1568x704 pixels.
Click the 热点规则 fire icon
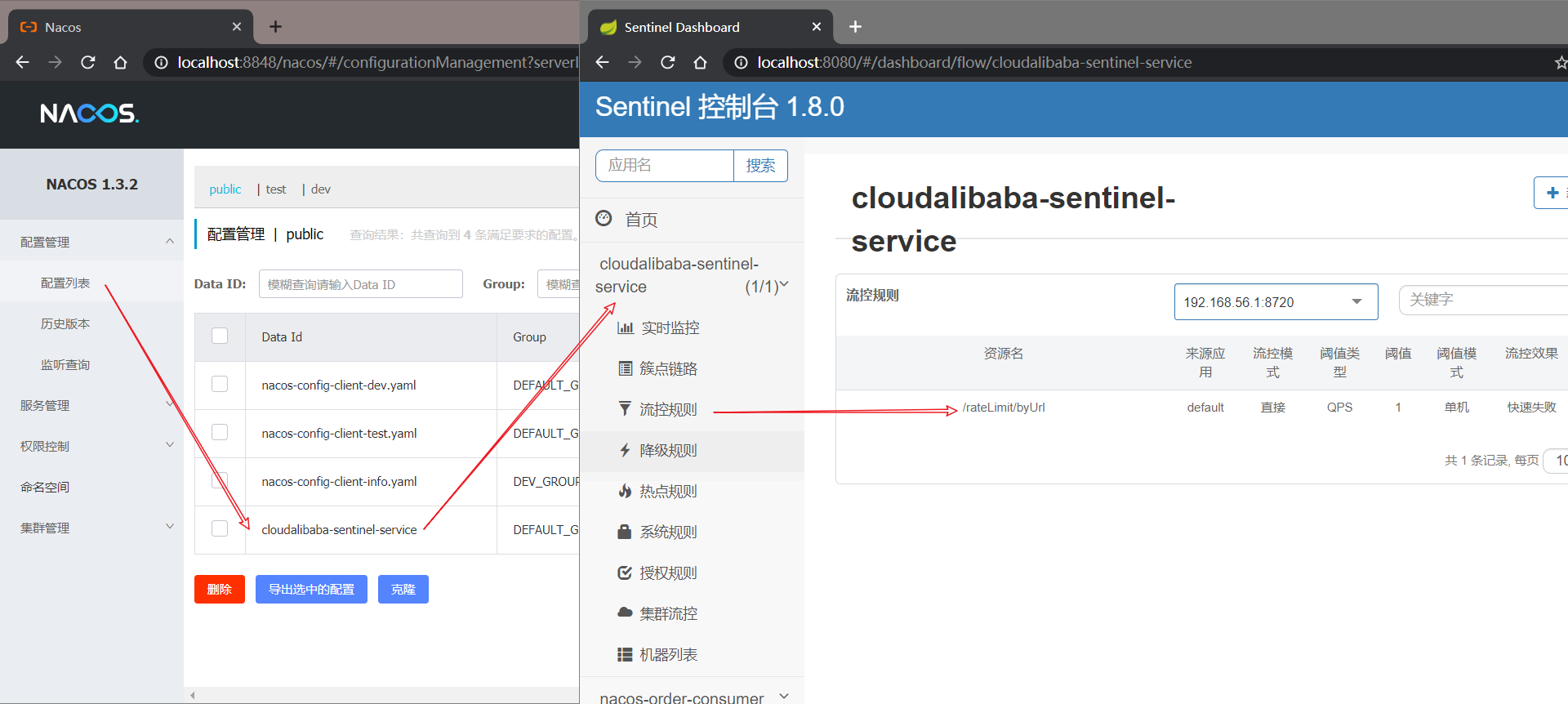625,491
